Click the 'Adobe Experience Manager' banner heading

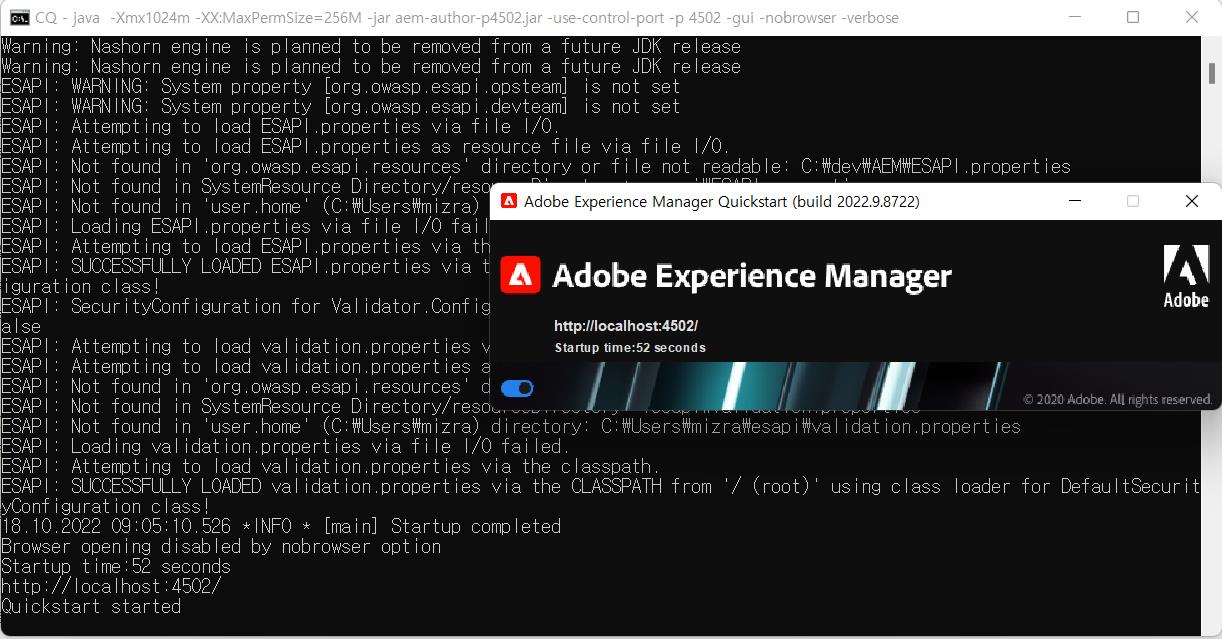coord(752,275)
